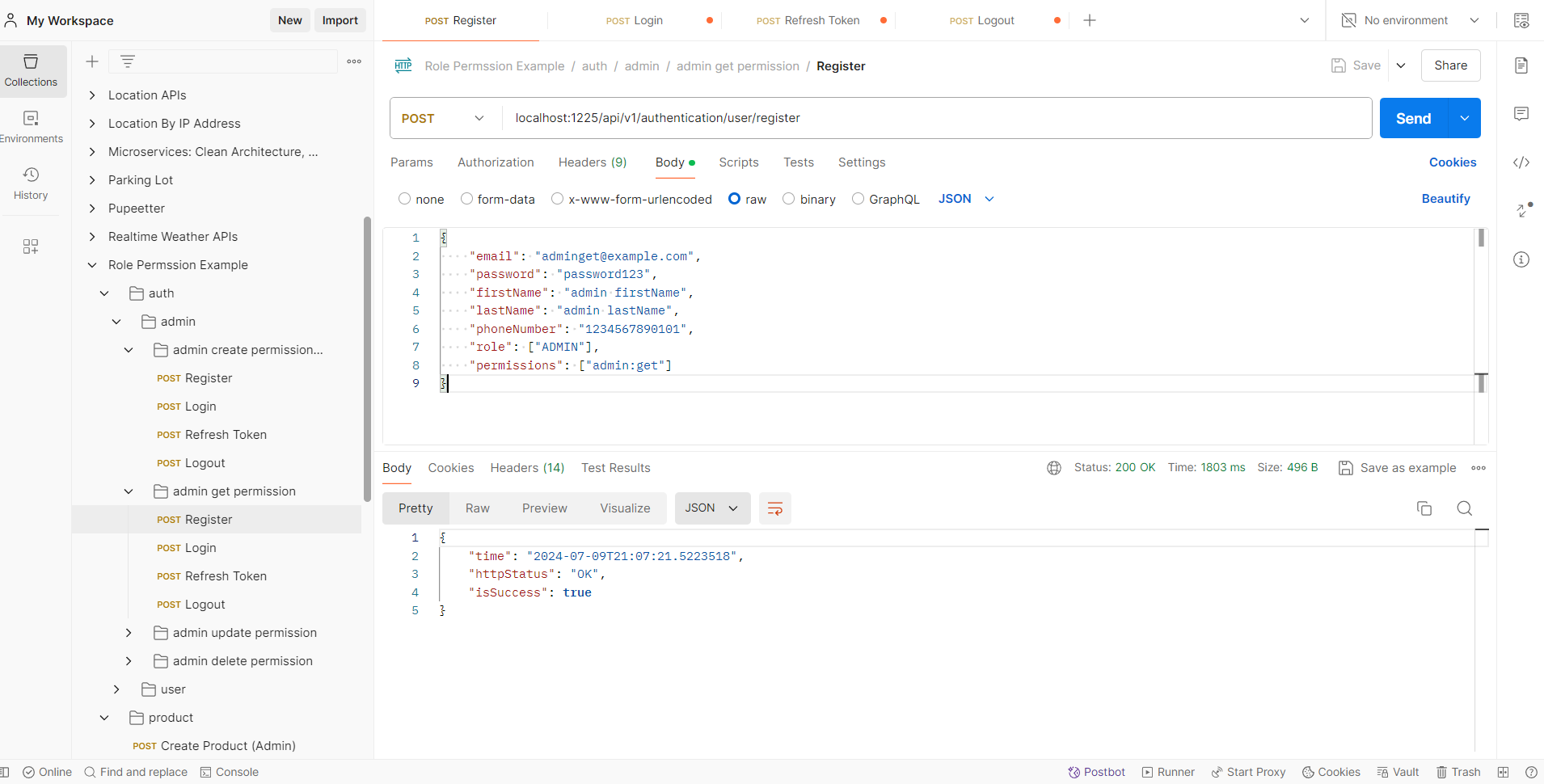Open Trash in the status bar

click(x=1458, y=772)
